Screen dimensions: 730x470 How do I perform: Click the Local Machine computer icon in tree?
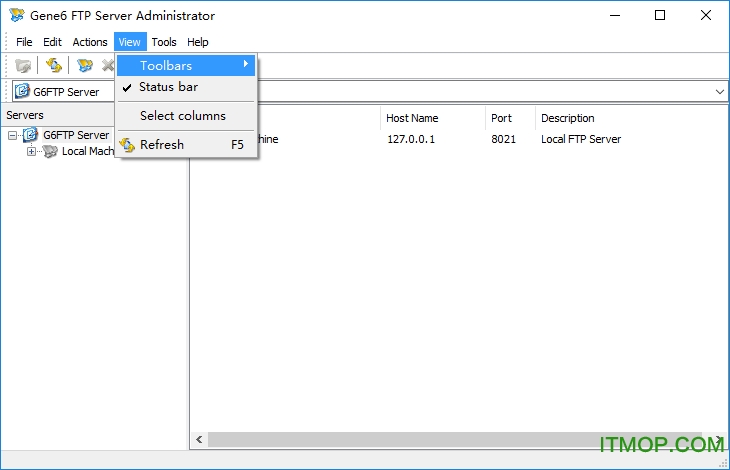tap(50, 151)
